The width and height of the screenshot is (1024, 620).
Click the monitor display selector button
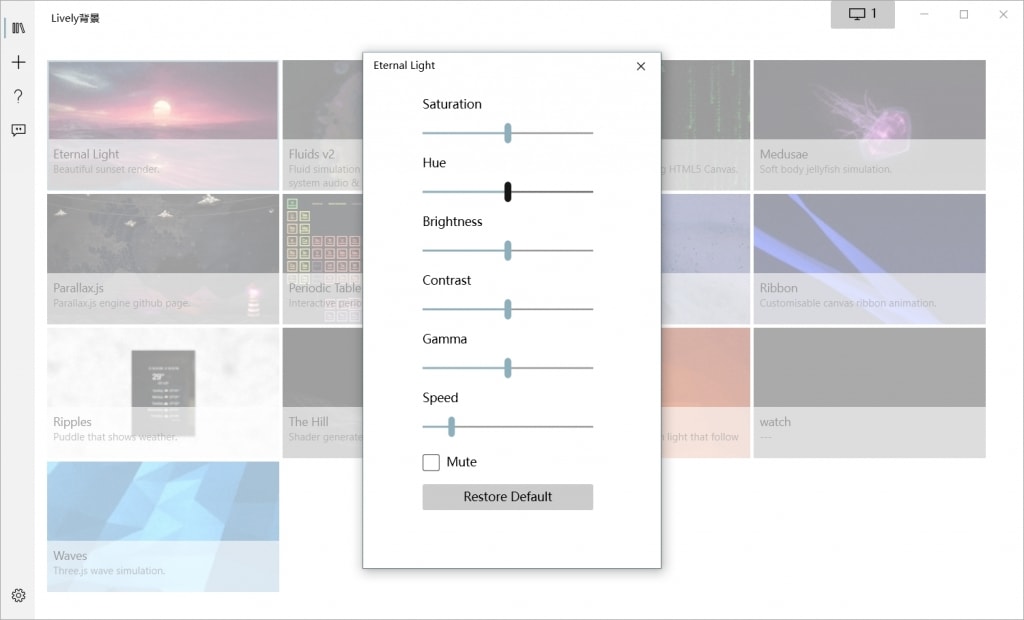click(x=862, y=14)
